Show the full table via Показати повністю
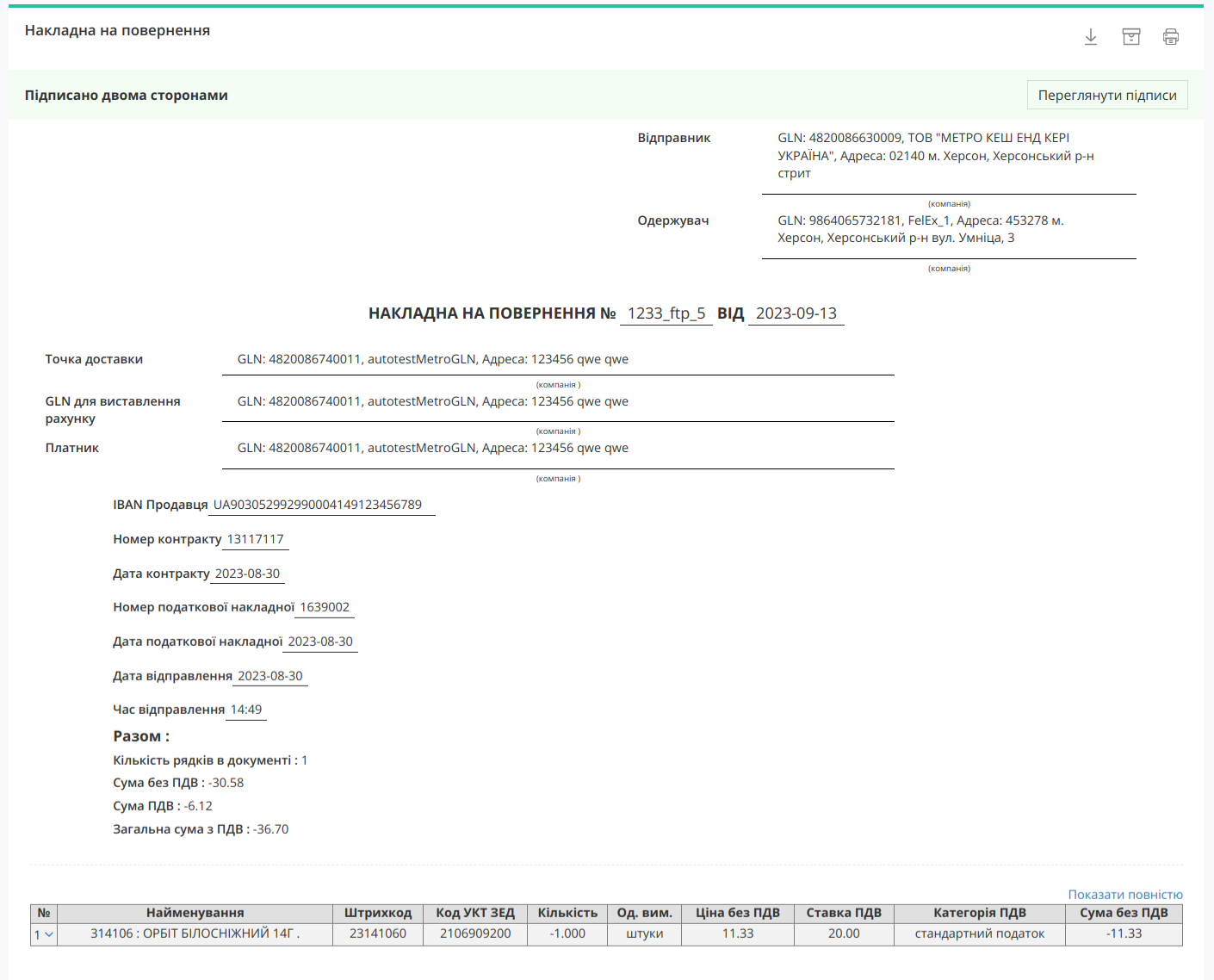 click(1125, 895)
